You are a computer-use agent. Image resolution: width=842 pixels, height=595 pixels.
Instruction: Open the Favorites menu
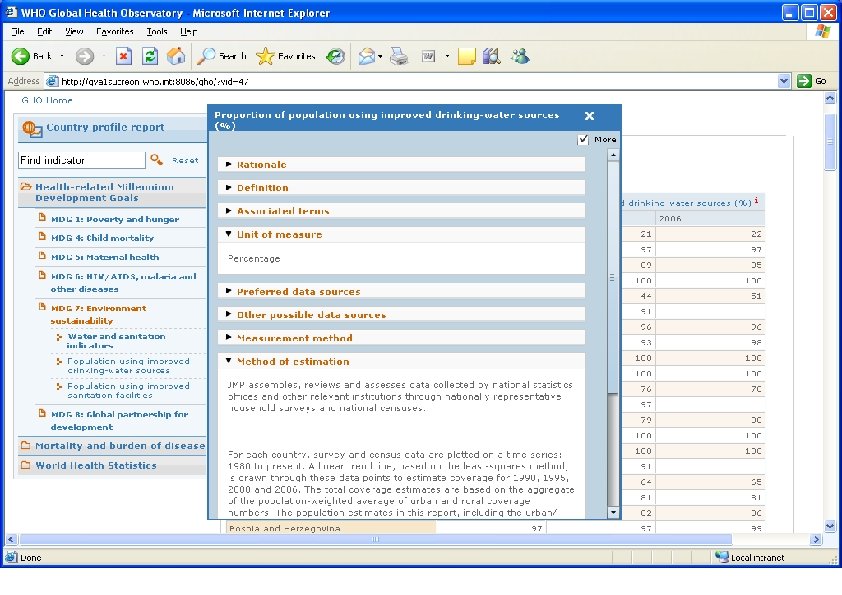(115, 31)
